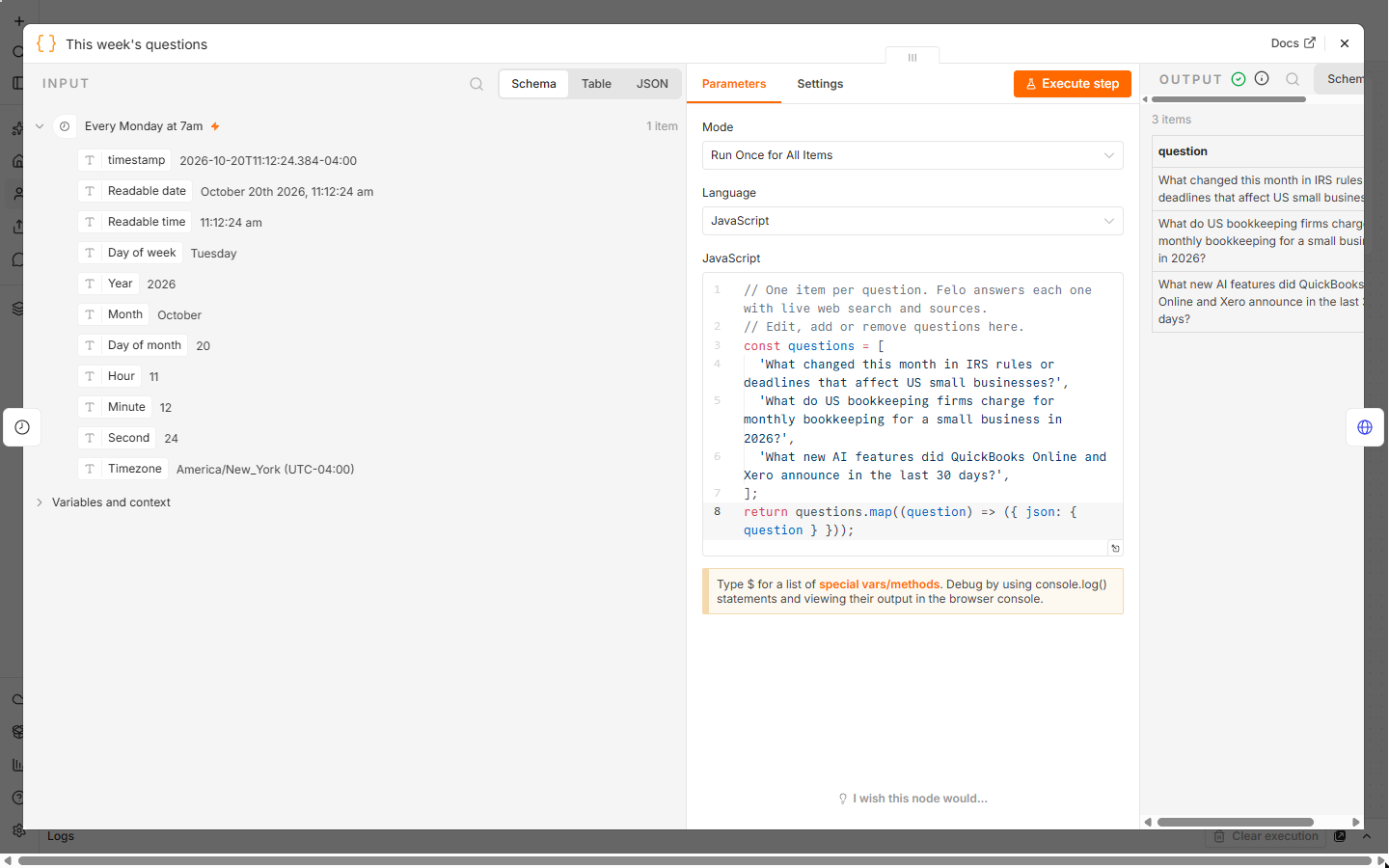Go to previous node via floating clock button
This screenshot has height=868, width=1389.
coord(22,427)
